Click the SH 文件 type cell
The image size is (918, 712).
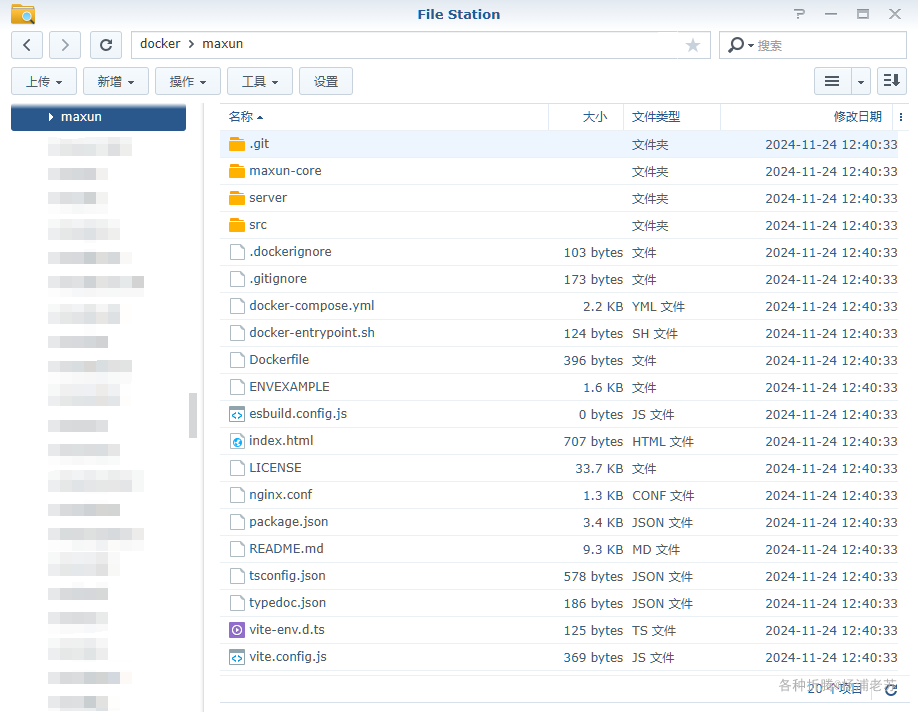coord(655,333)
